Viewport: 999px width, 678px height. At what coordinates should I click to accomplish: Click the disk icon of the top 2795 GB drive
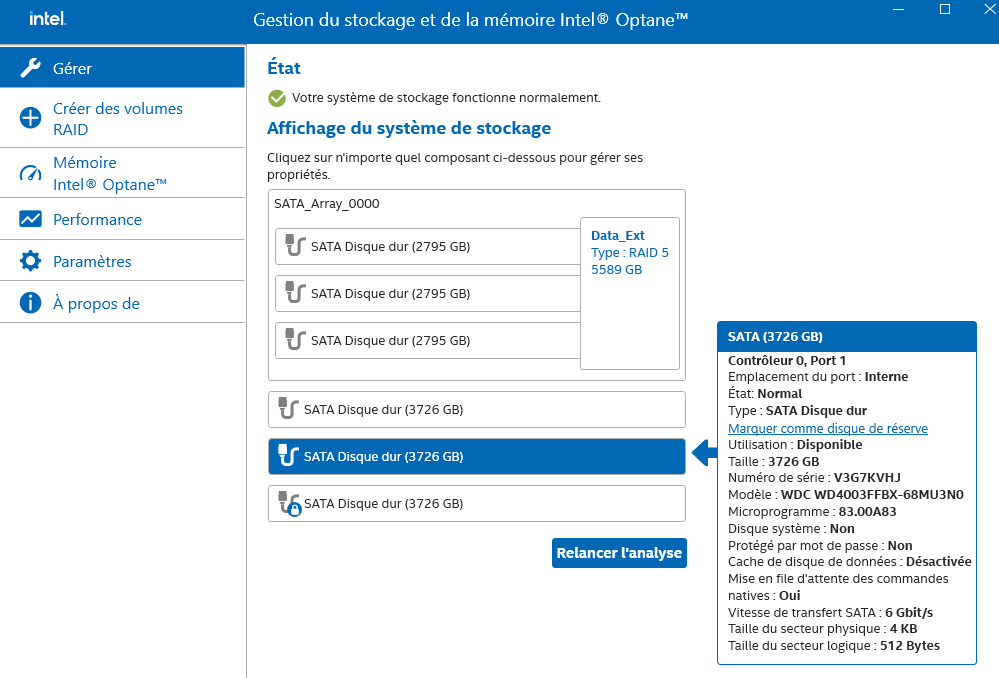coord(295,245)
